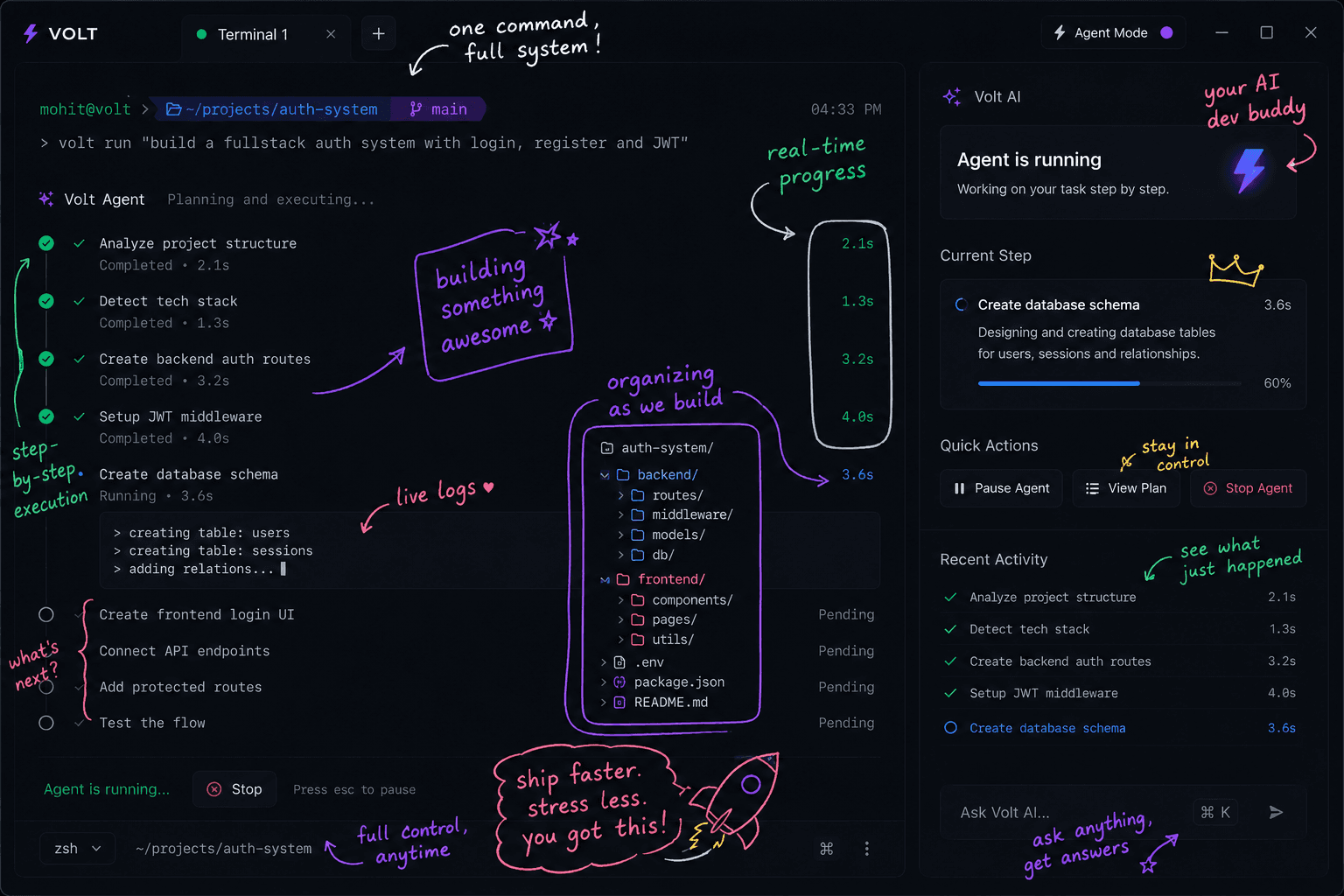The height and width of the screenshot is (896, 1344).
Task: Click Recent Activity row Setup JWT middleware
Action: [x=1121, y=693]
